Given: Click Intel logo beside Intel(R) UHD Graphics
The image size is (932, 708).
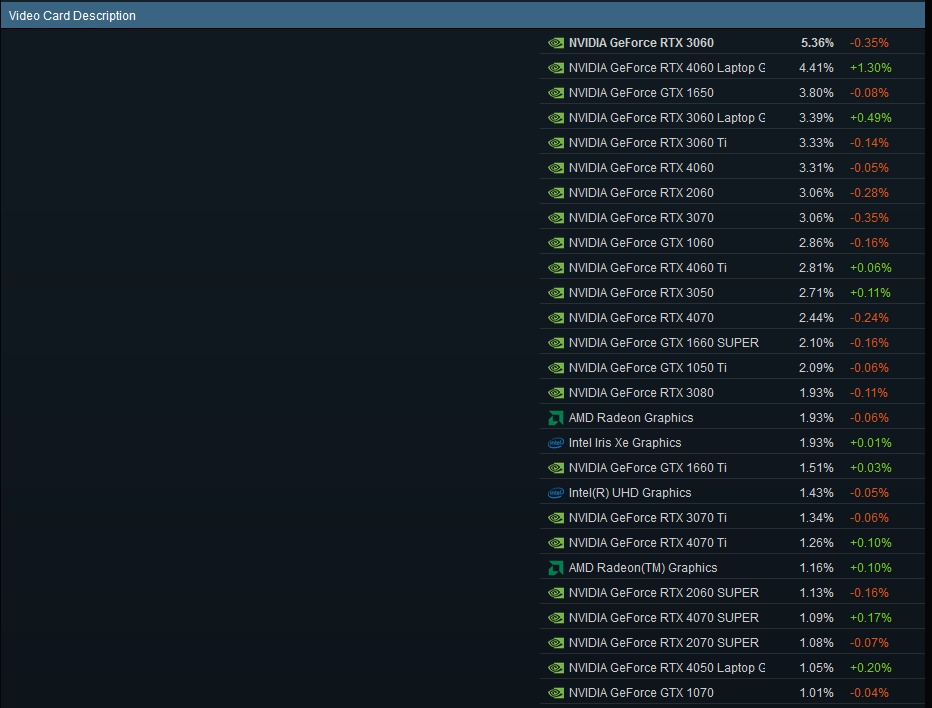Looking at the screenshot, I should pyautogui.click(x=556, y=493).
